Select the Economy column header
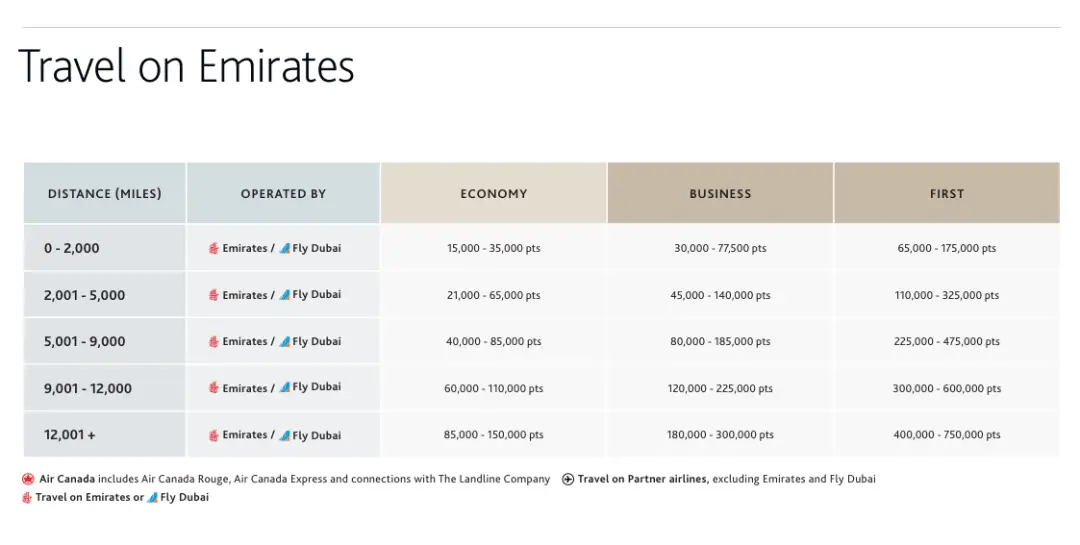This screenshot has height=545, width=1080. coord(493,194)
